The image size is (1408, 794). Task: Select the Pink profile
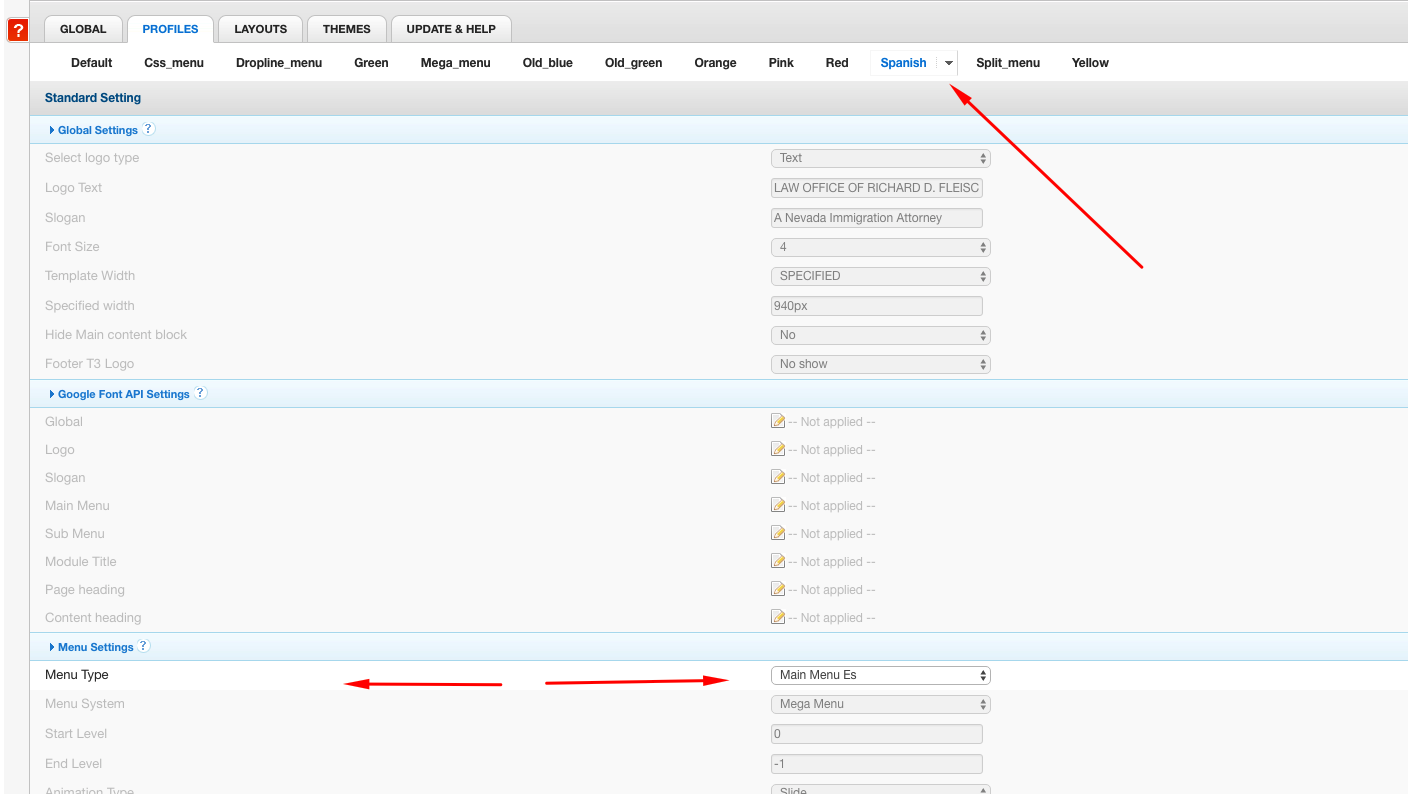pyautogui.click(x=781, y=63)
